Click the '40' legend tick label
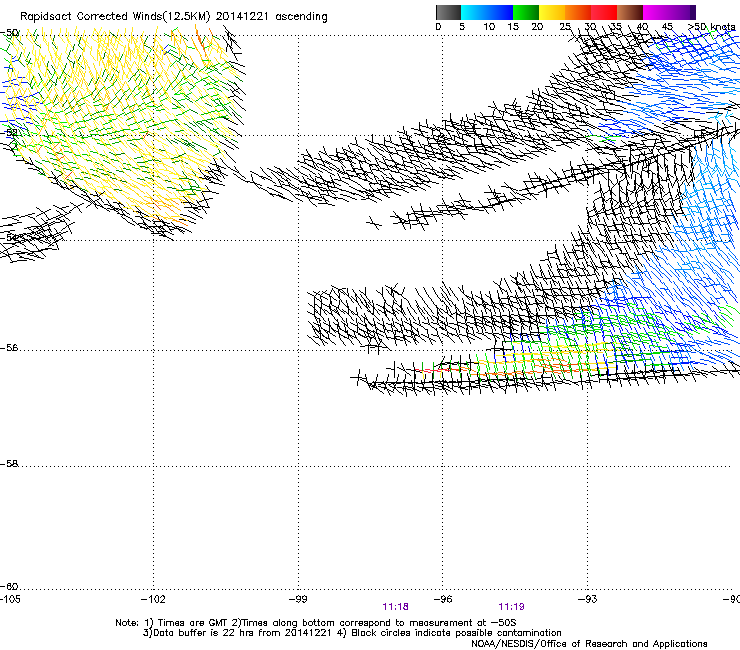The width and height of the screenshot is (740, 650). click(642, 27)
